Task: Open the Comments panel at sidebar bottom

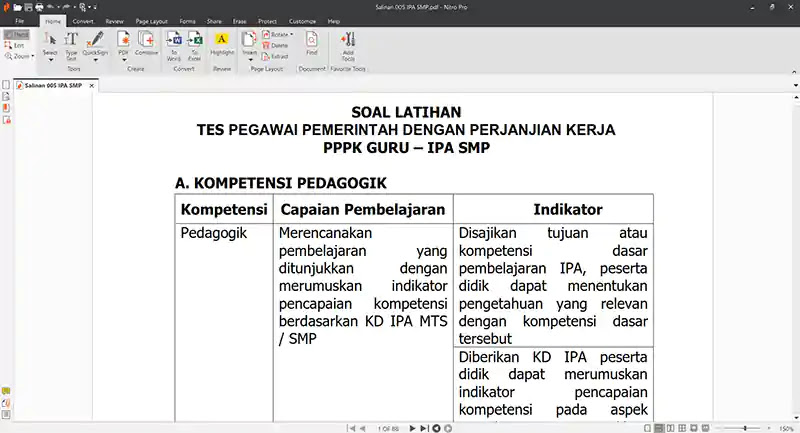Action: pos(6,391)
